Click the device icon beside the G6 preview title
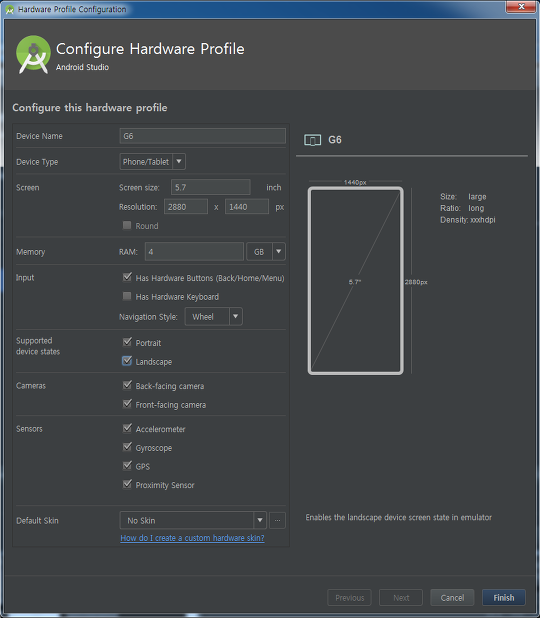This screenshot has height=618, width=540. (312, 140)
